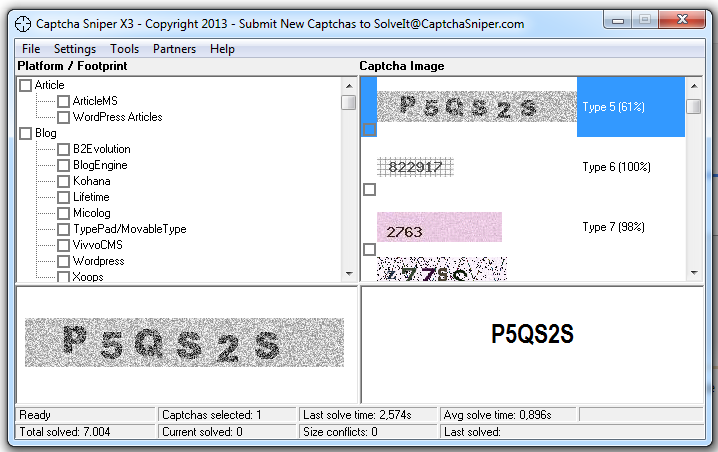Tick the Lifetime checkbox
718x452 pixels.
[64, 197]
